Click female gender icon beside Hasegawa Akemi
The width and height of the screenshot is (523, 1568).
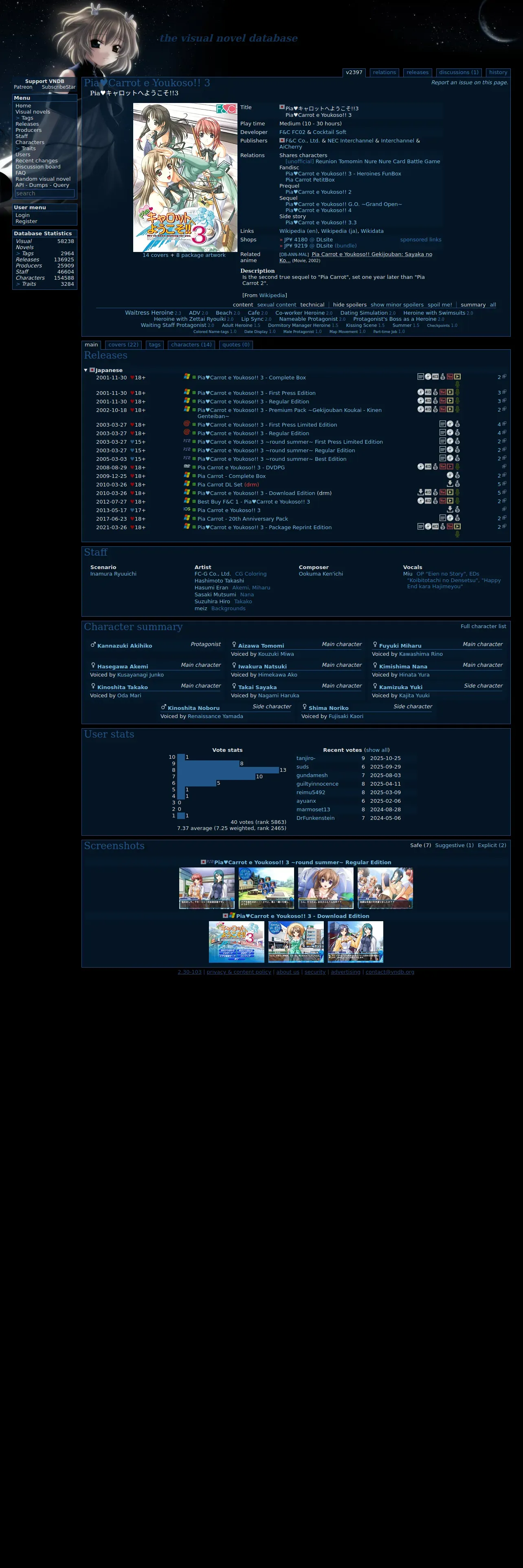[93, 665]
